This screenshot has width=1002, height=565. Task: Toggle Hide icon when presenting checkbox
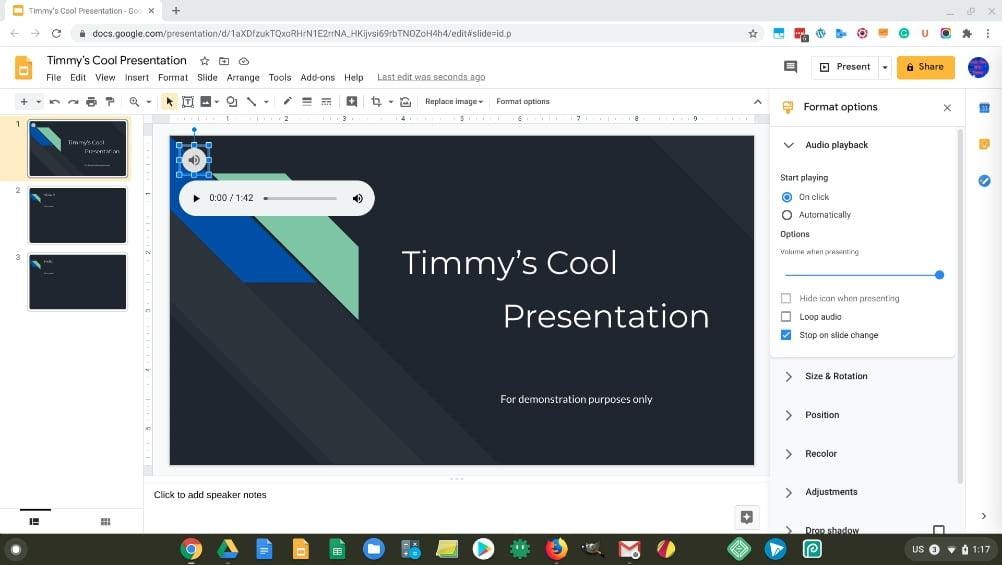click(x=786, y=298)
